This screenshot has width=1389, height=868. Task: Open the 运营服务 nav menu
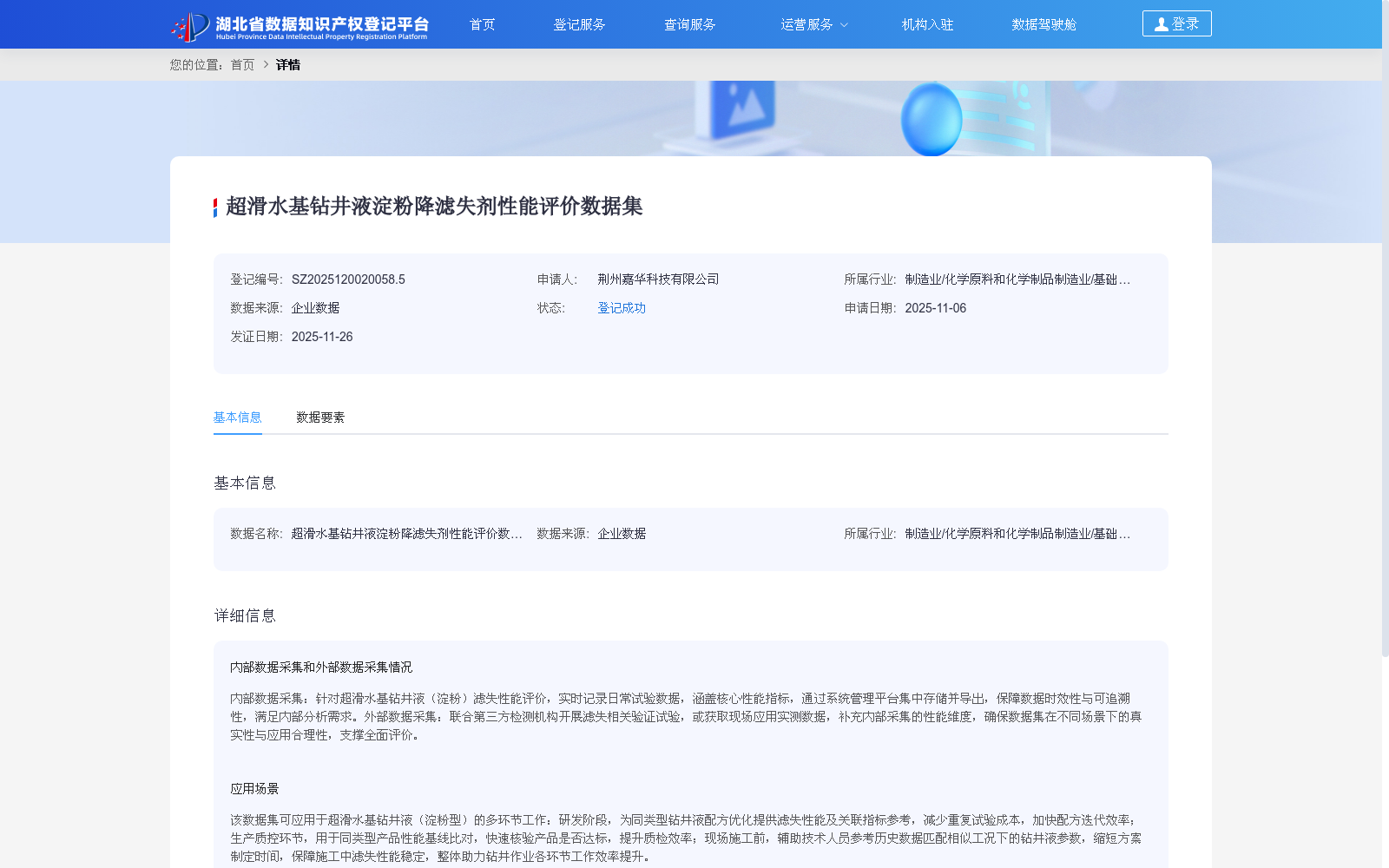tap(806, 24)
